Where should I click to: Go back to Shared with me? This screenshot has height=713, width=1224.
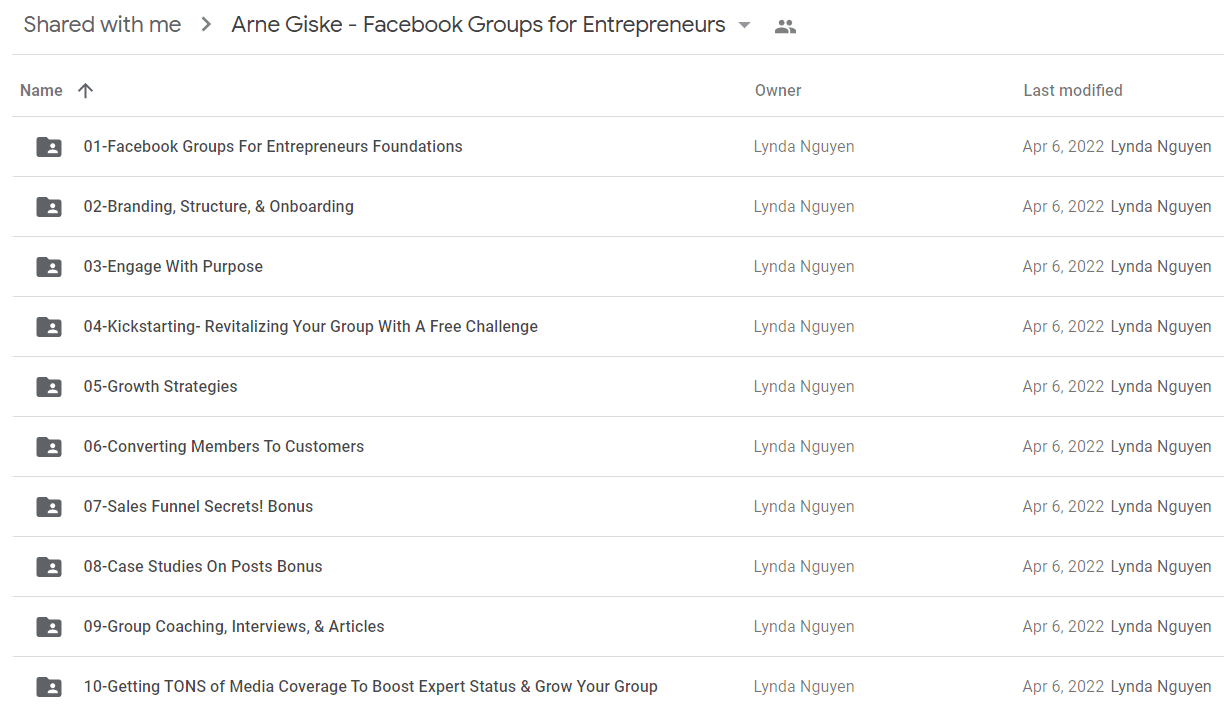102,25
